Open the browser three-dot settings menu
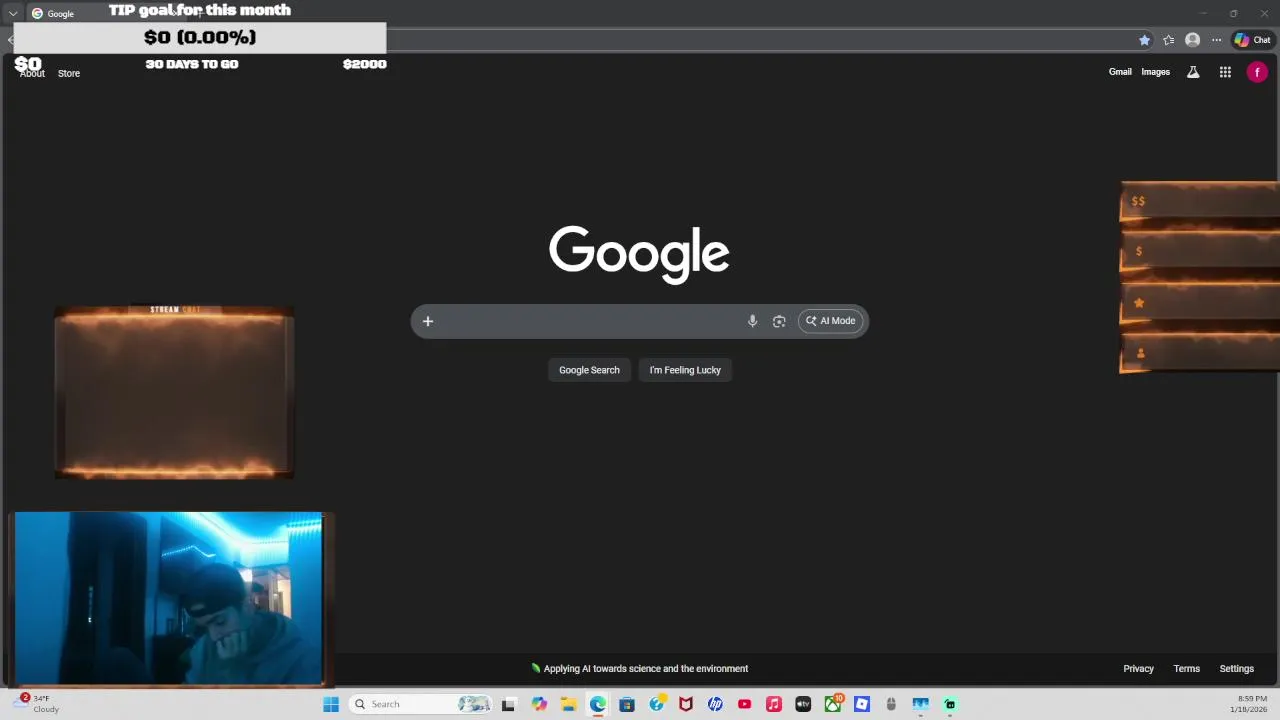 point(1216,40)
